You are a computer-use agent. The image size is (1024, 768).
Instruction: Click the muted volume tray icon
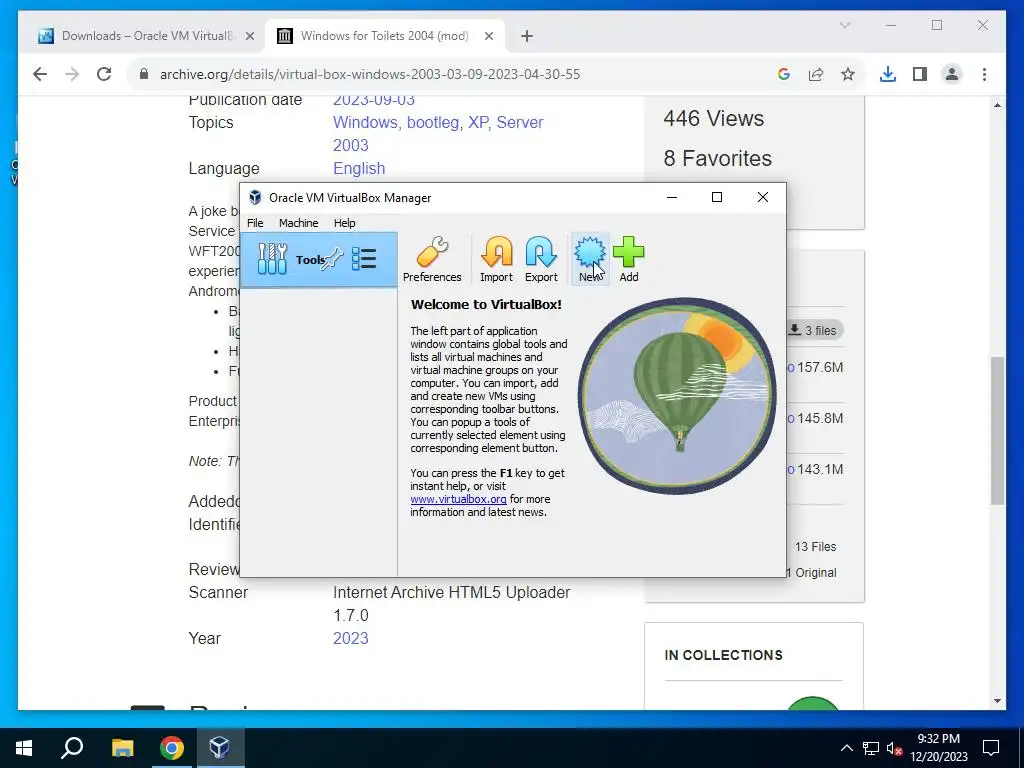(x=895, y=748)
